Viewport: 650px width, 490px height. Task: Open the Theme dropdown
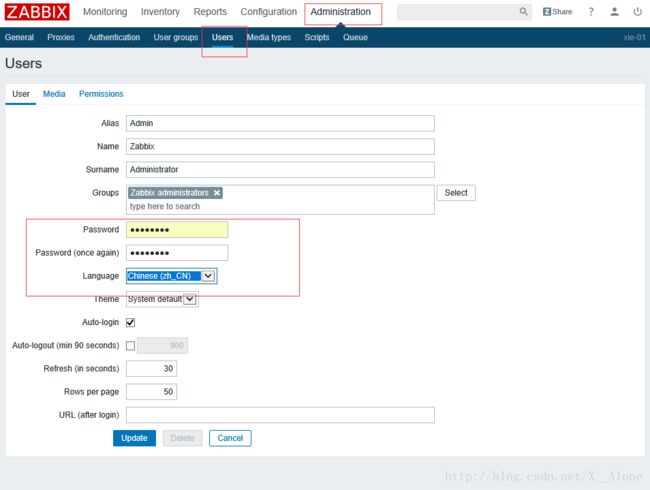coord(162,299)
